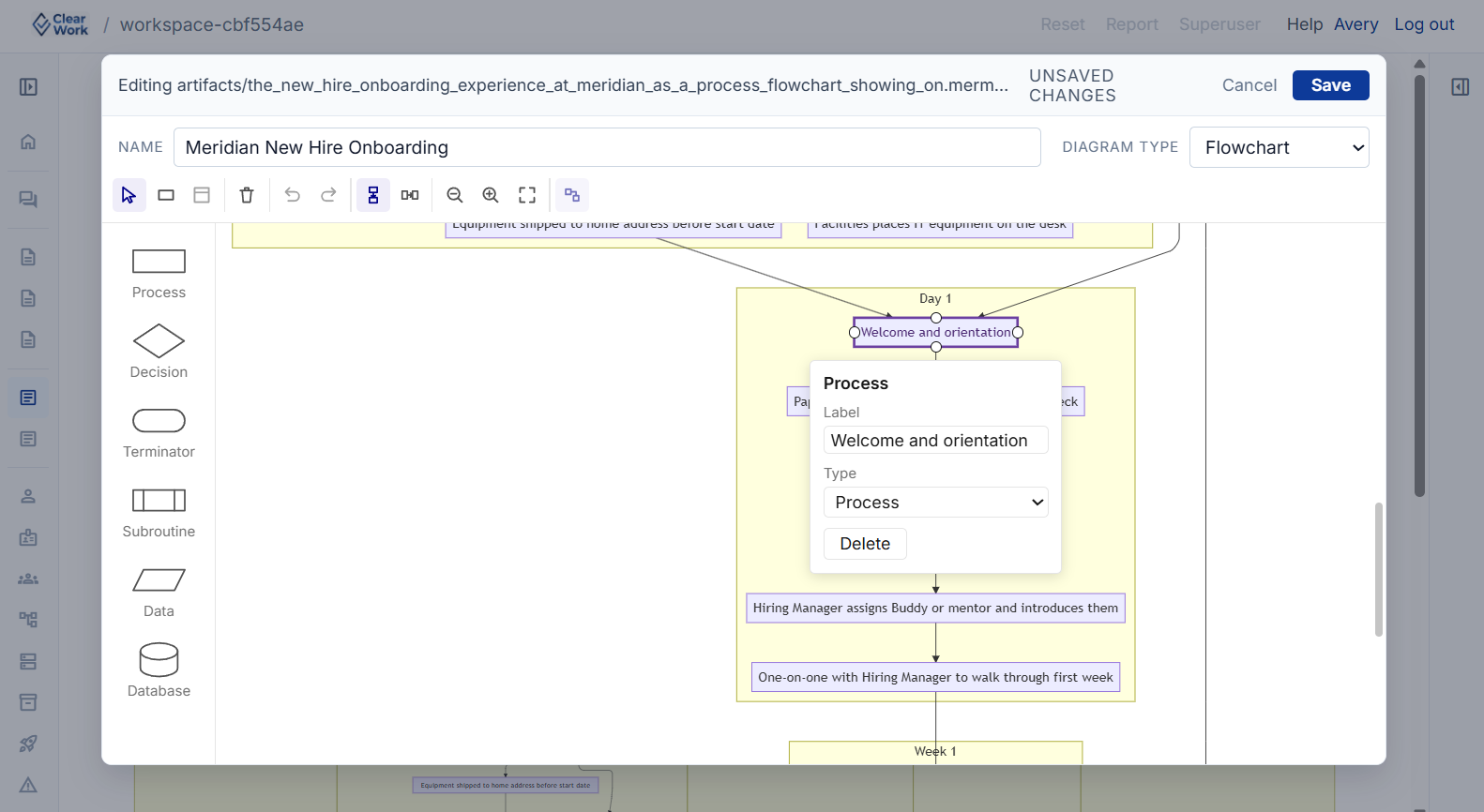Redo the diagram change
The image size is (1484, 812).
[x=328, y=195]
